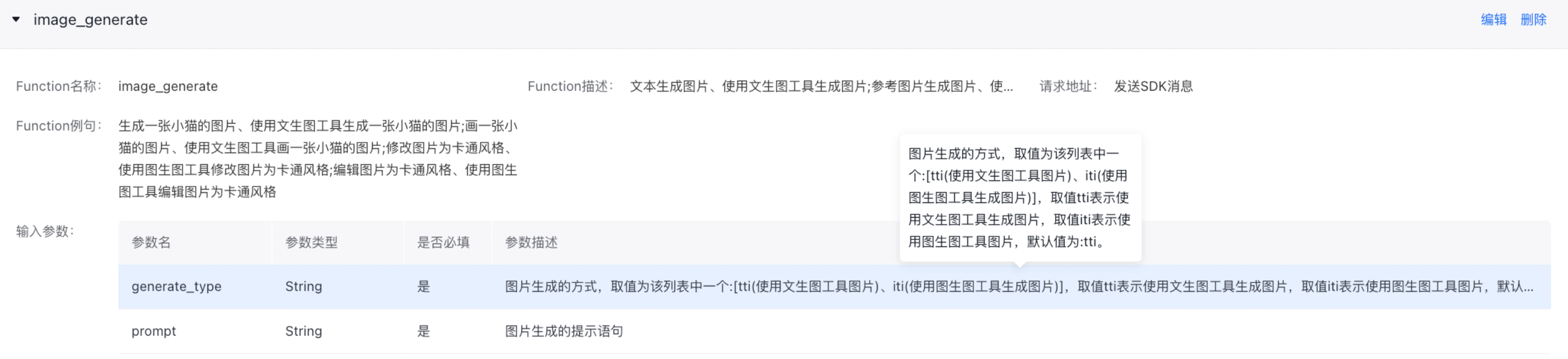Select the prompt parameter name cell
1568x359 pixels.
click(154, 331)
